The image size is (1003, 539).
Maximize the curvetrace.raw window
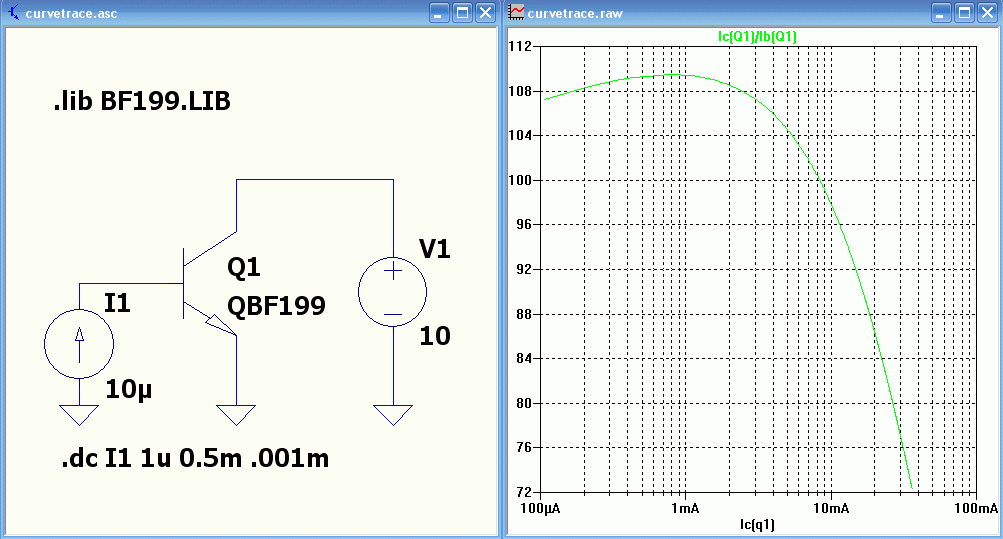pyautogui.click(x=965, y=13)
